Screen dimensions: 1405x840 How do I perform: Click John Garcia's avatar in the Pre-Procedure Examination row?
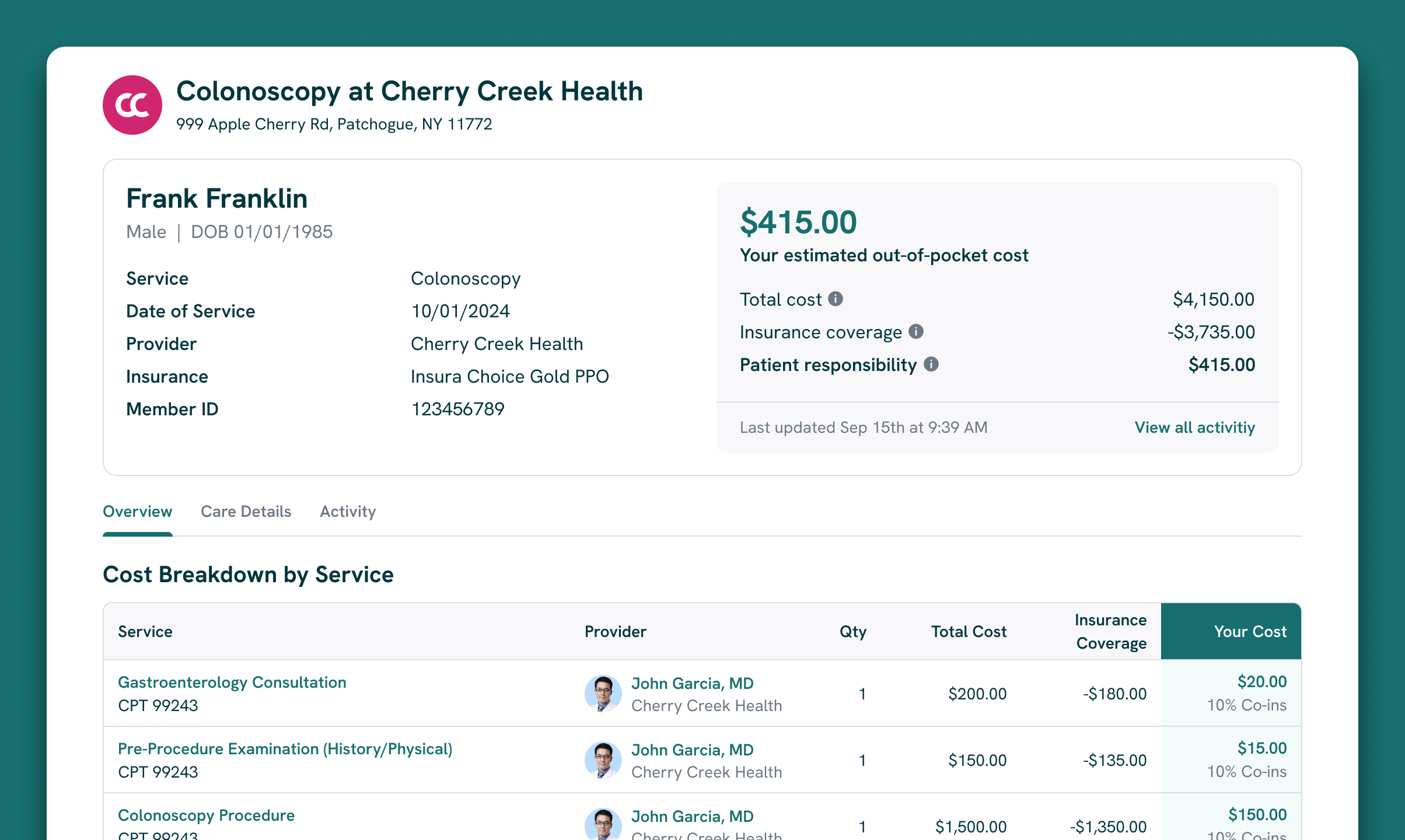click(603, 760)
